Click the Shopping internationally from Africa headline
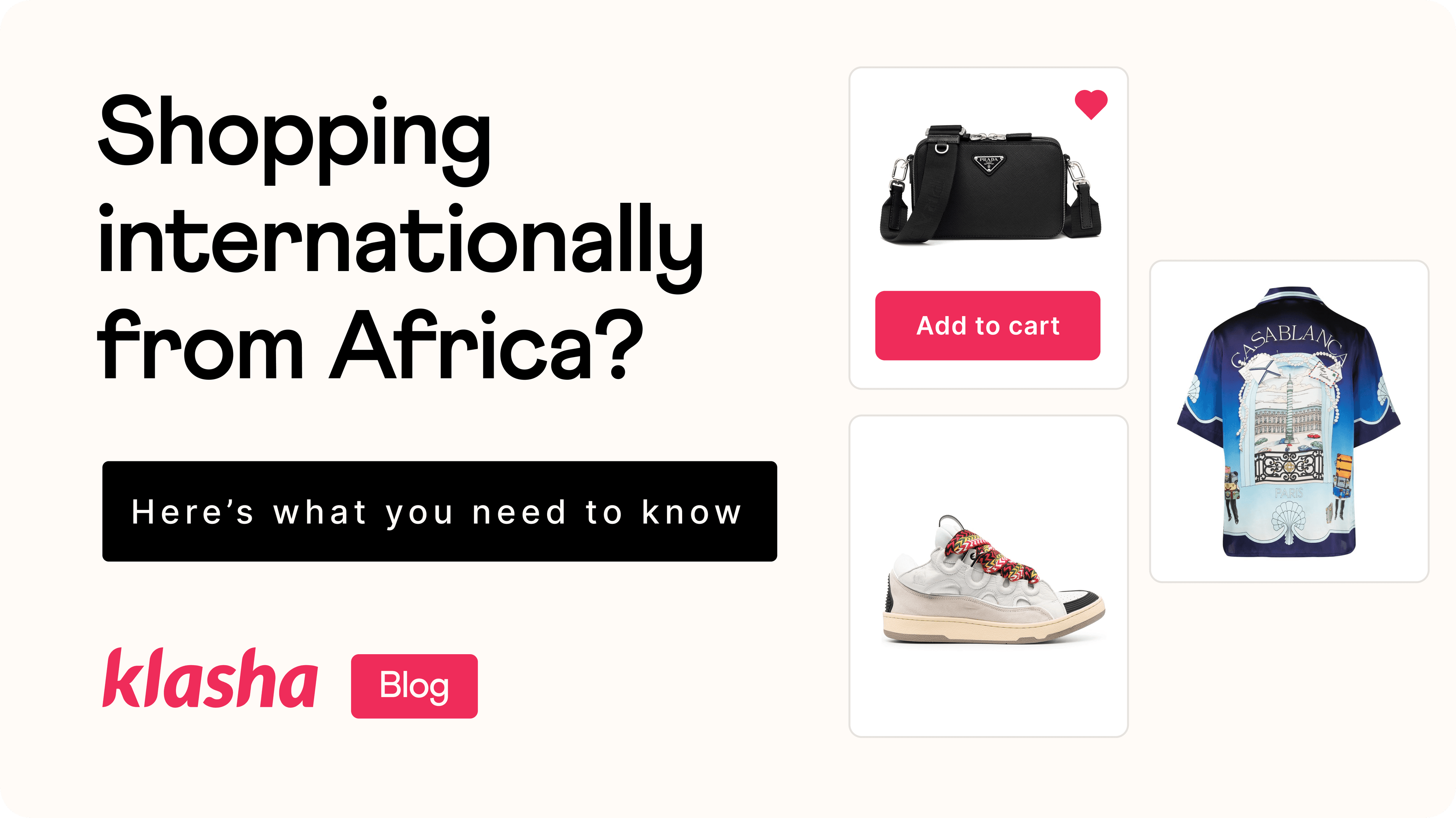The width and height of the screenshot is (1456, 818). click(400, 237)
